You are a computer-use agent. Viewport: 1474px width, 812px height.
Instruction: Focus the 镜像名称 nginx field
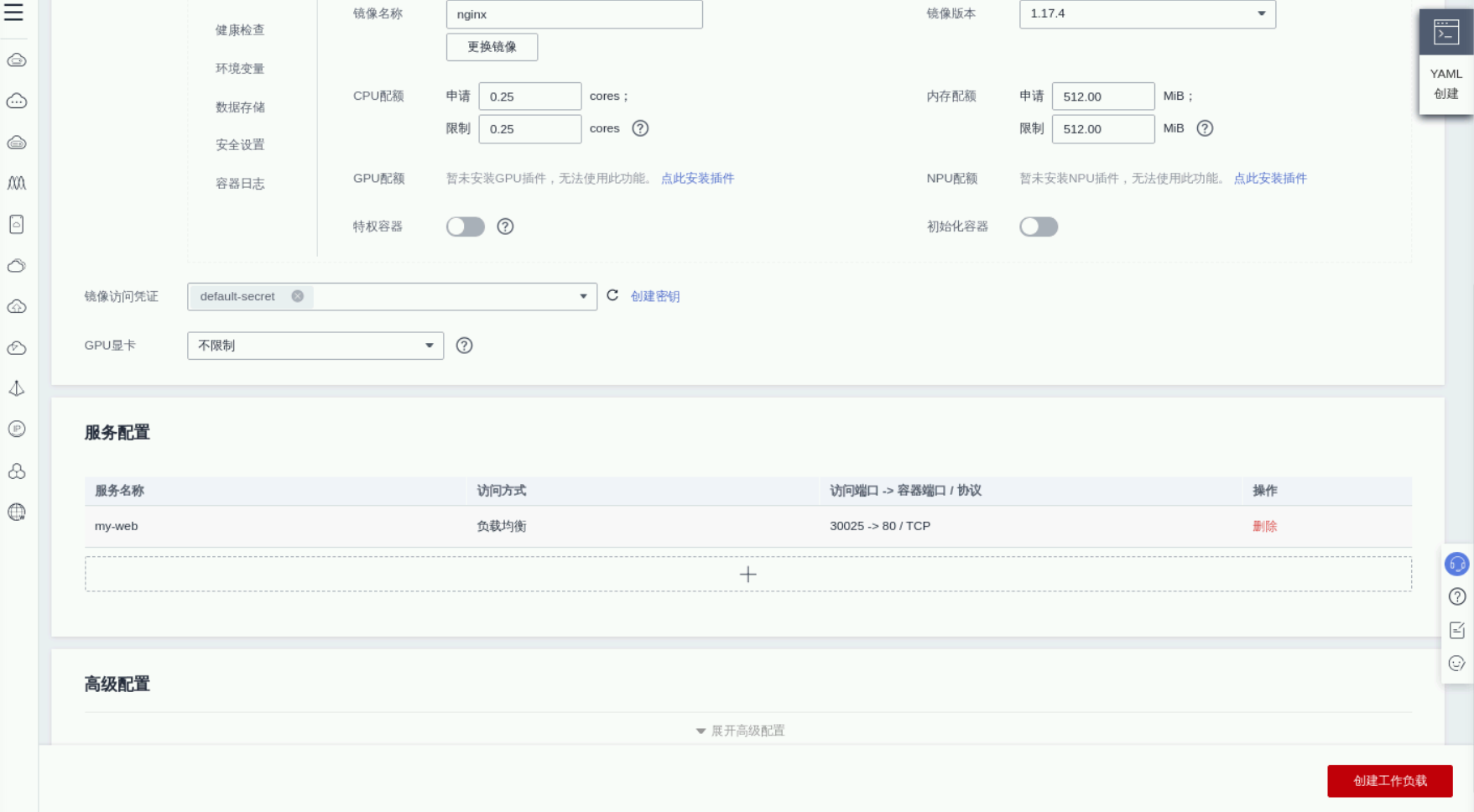[575, 14]
